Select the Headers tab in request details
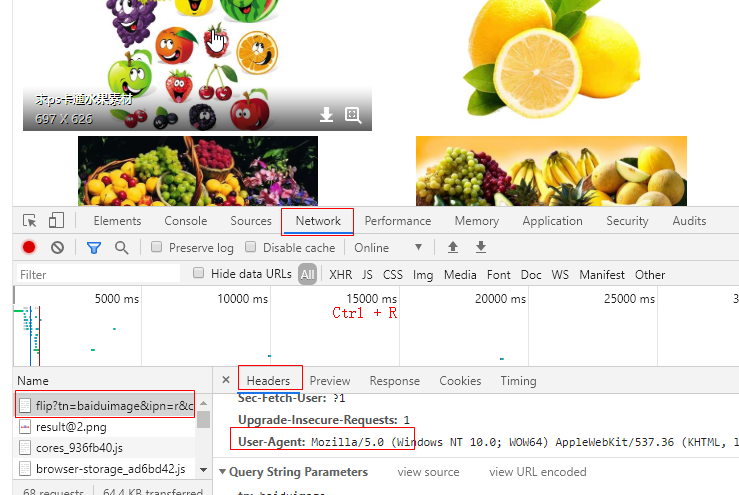This screenshot has width=739, height=495. (x=268, y=381)
